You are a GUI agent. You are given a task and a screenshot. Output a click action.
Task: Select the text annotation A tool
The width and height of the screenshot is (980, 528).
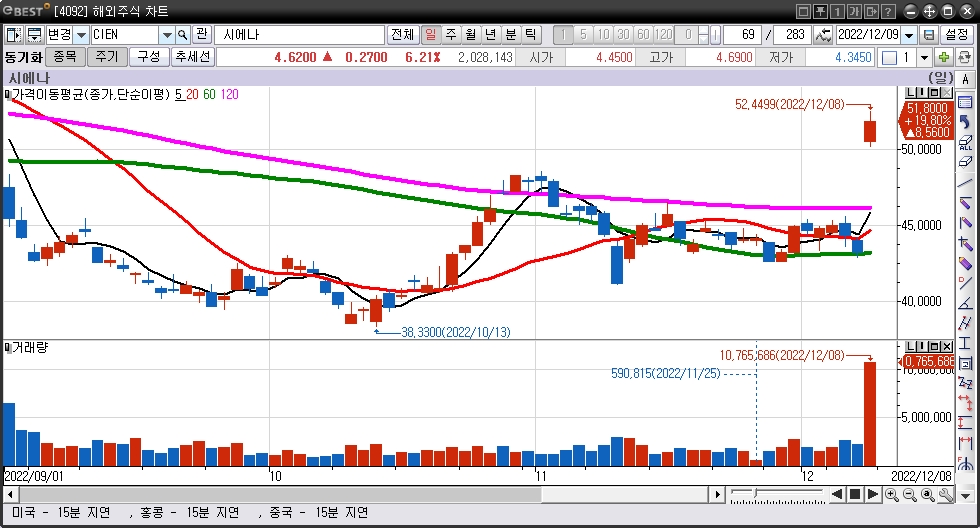966,80
